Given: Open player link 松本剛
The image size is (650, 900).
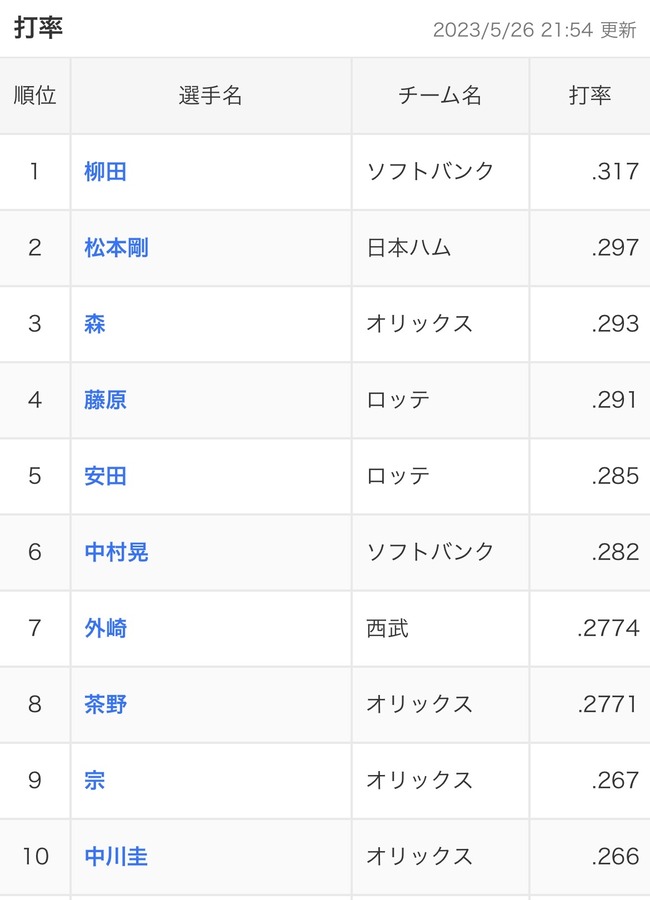Looking at the screenshot, I should pos(116,248).
